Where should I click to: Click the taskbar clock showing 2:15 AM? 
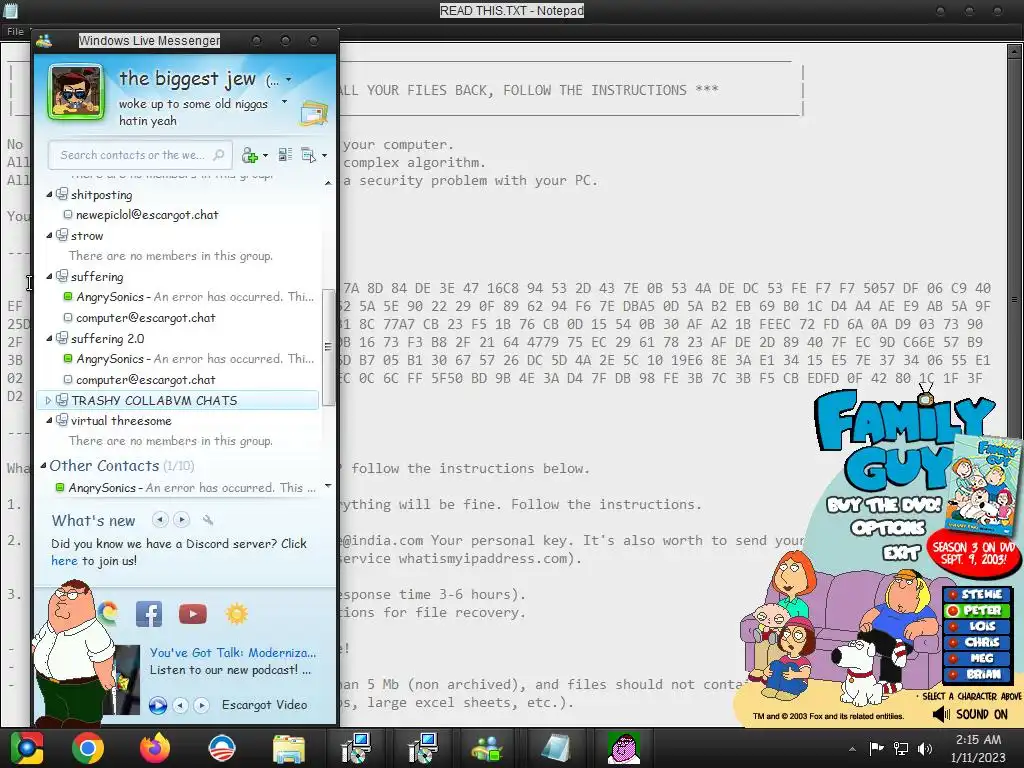click(x=978, y=748)
